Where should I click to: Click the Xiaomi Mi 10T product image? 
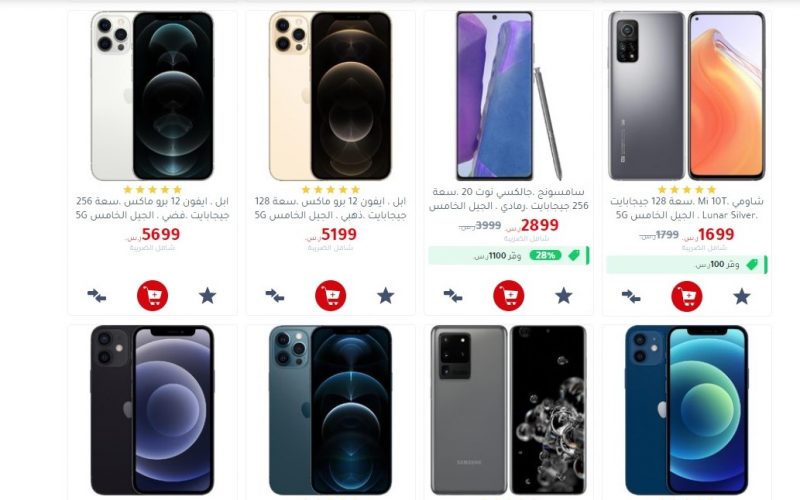tap(687, 96)
